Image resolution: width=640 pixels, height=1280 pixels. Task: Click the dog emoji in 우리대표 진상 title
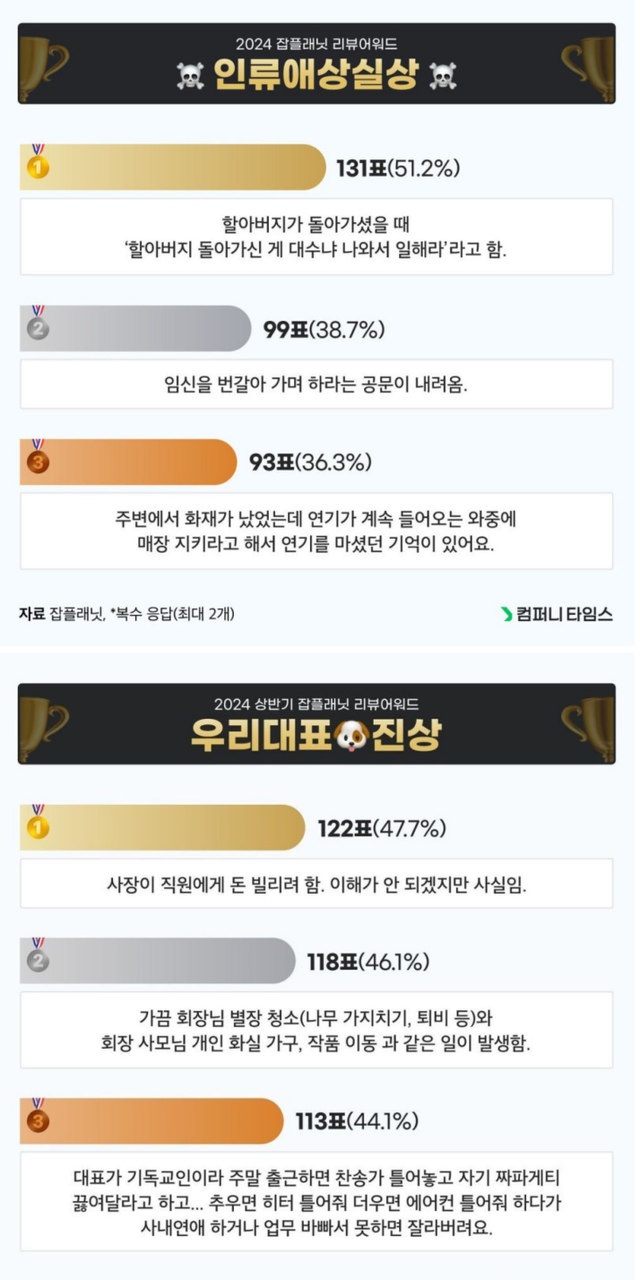point(322,735)
